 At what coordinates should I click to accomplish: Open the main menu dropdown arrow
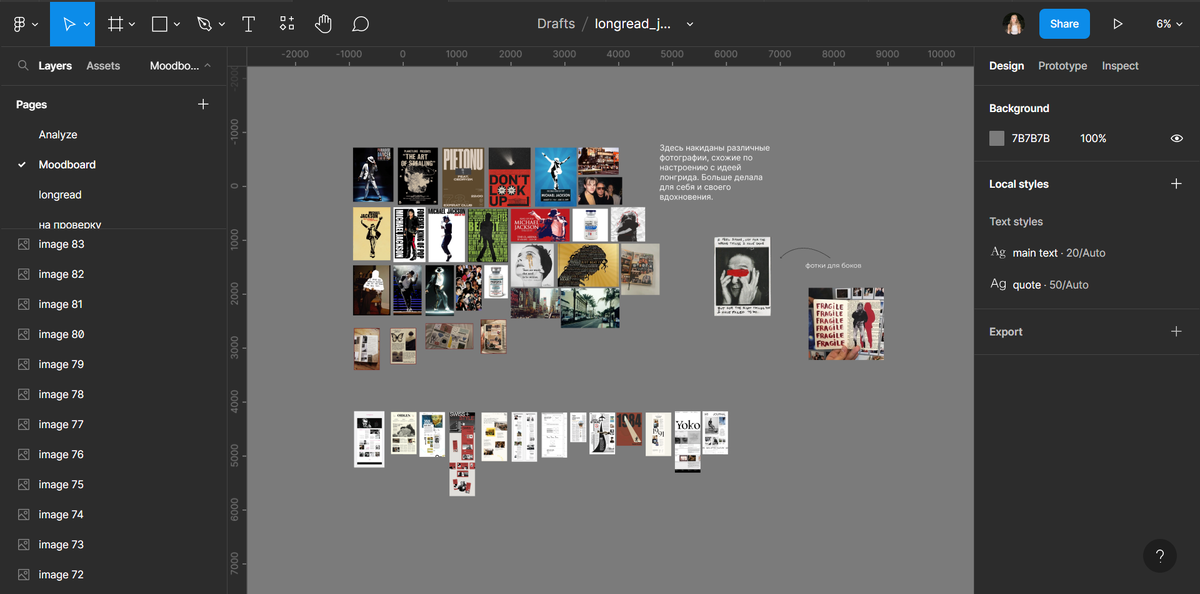click(x=36, y=24)
